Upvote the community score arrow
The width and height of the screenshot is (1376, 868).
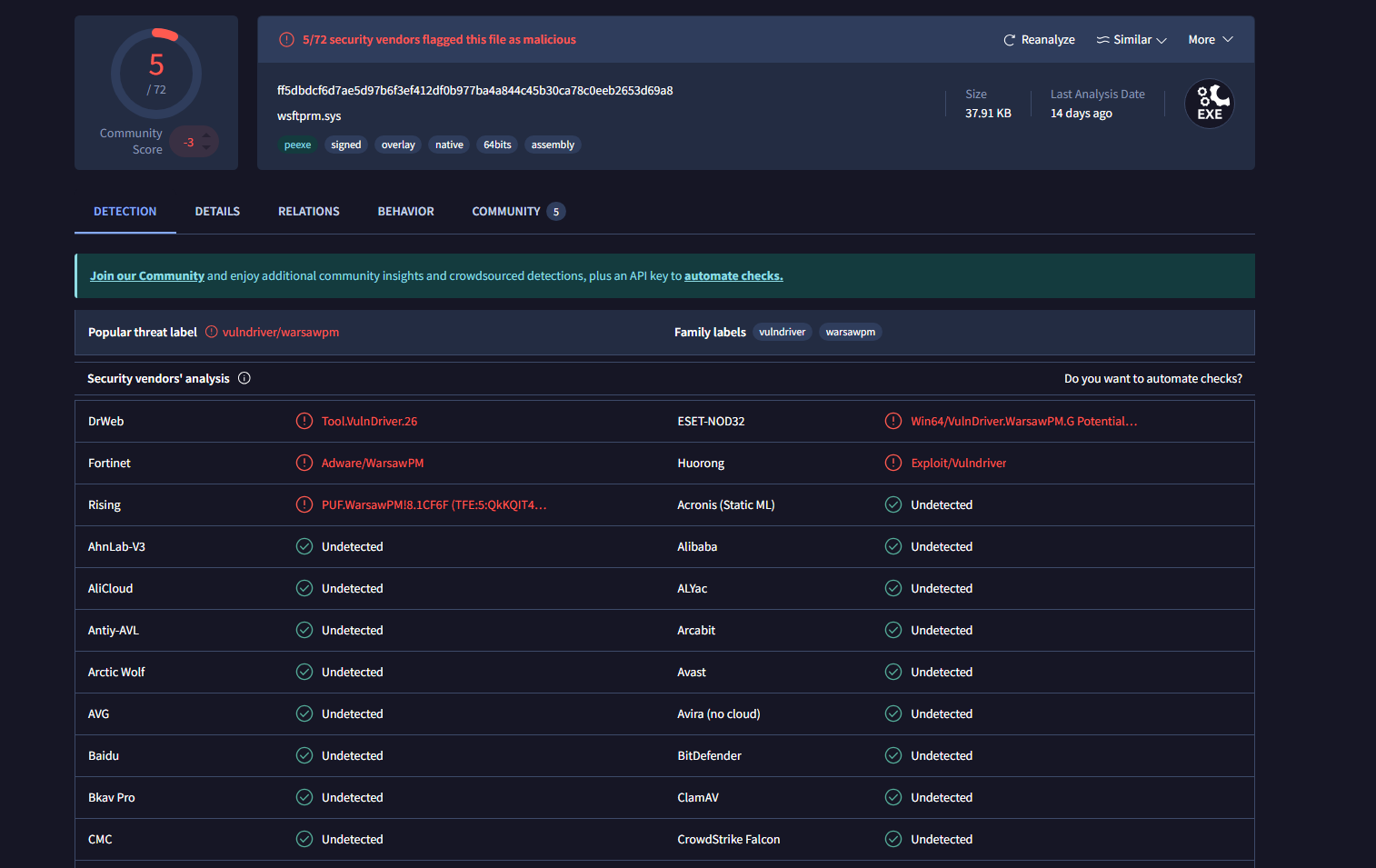coord(206,136)
